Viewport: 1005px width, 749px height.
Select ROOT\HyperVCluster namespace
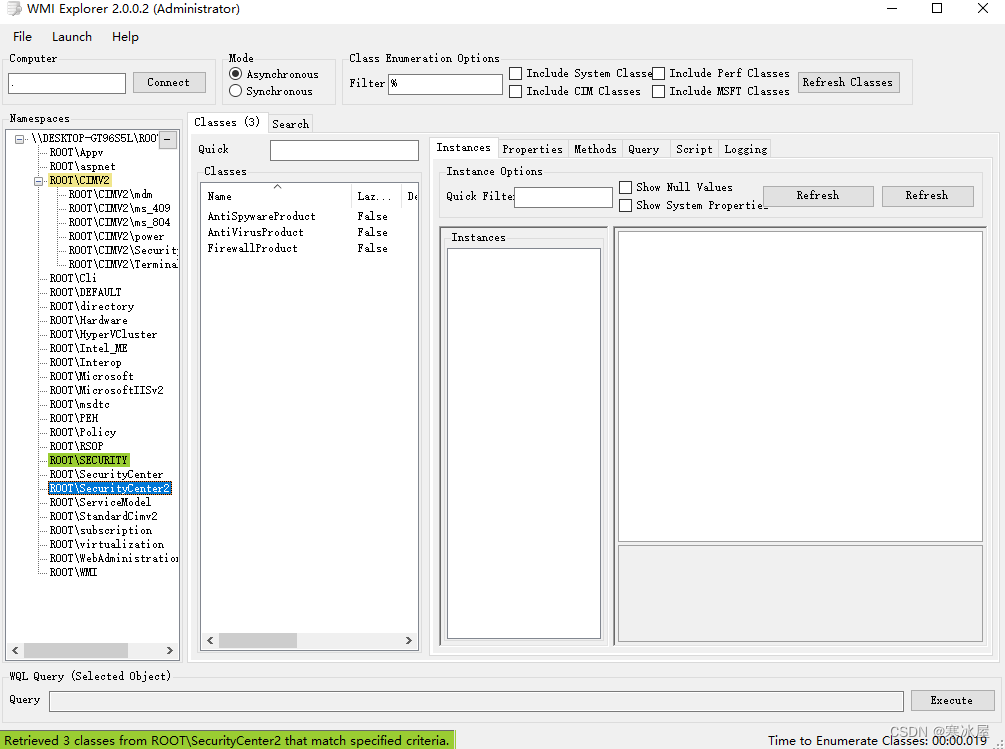(103, 334)
